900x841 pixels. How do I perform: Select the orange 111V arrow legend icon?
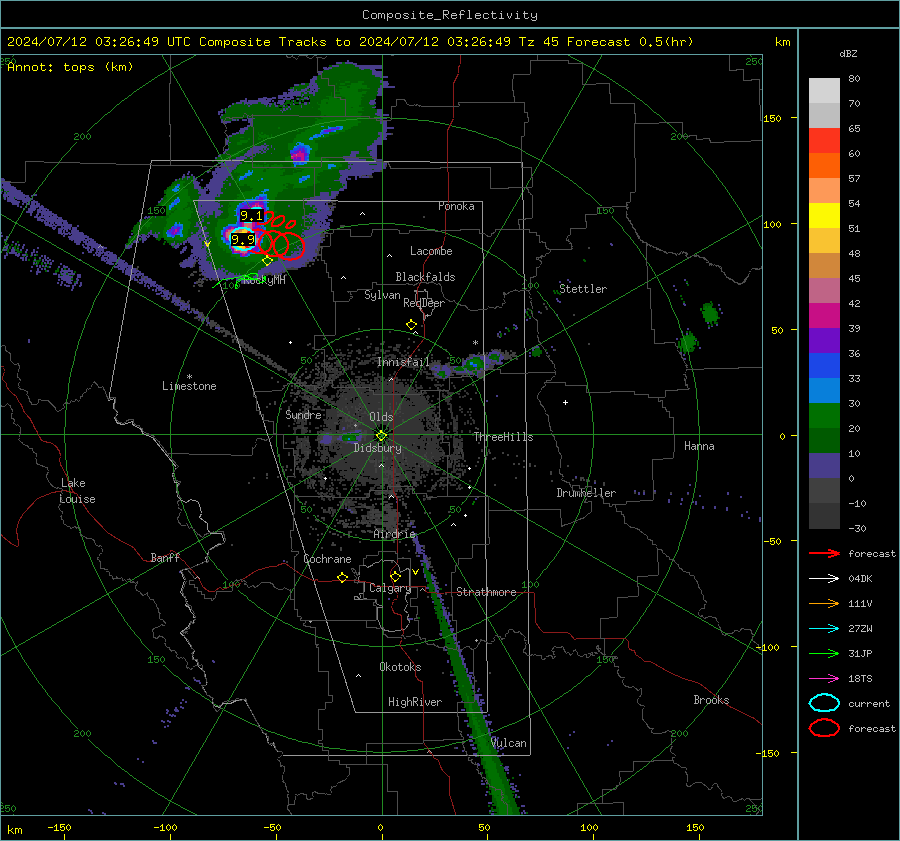click(x=824, y=603)
